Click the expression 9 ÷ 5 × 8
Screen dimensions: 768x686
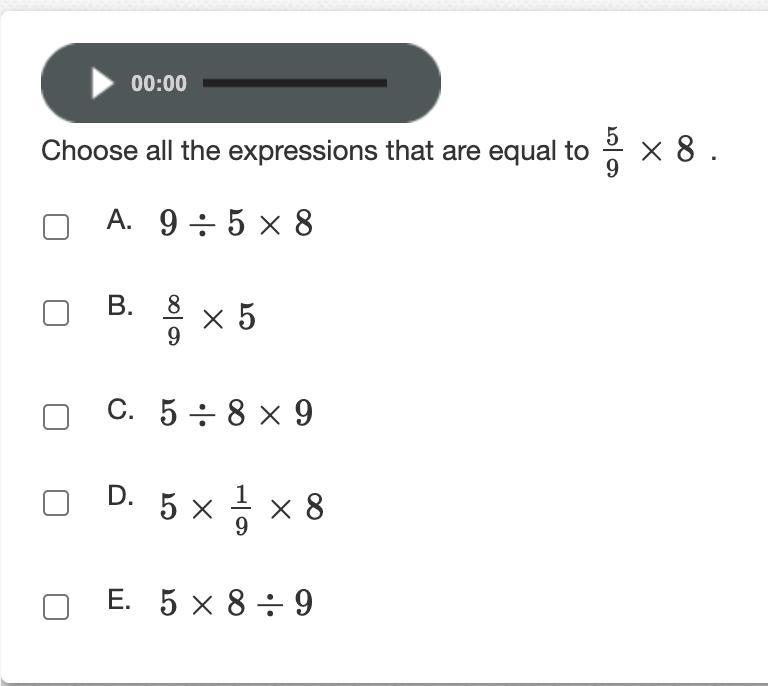tap(236, 223)
